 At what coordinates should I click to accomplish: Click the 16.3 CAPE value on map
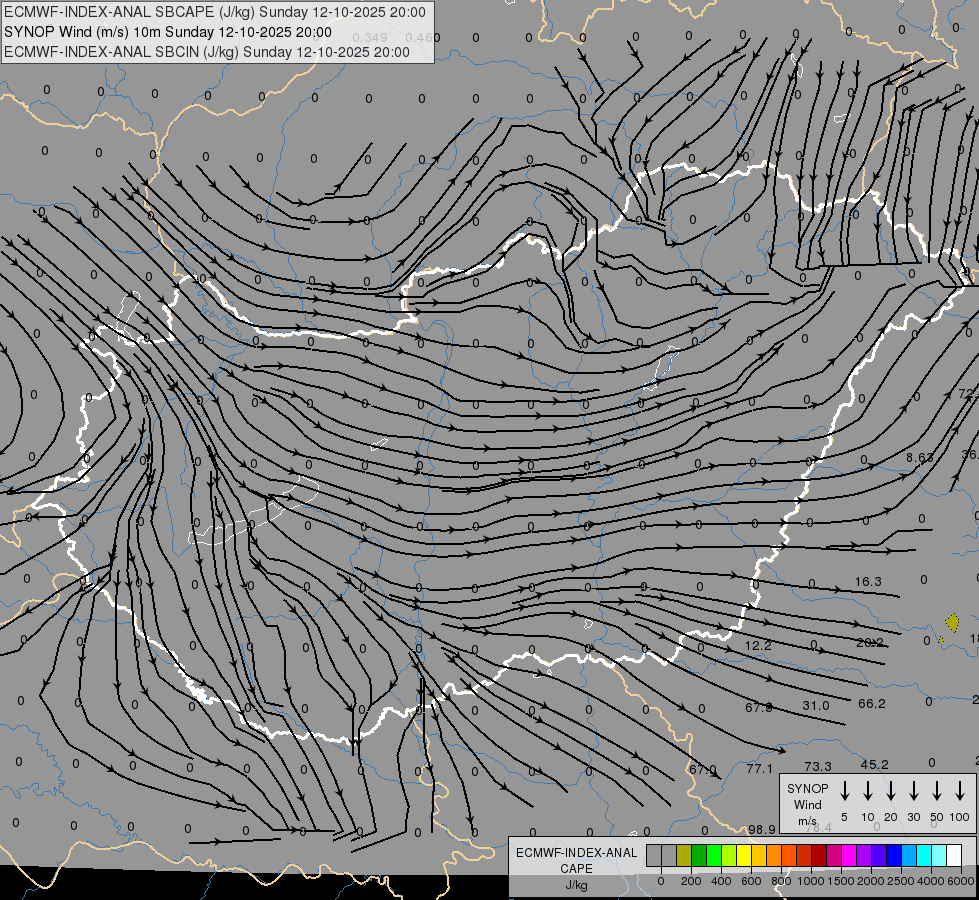point(868,581)
